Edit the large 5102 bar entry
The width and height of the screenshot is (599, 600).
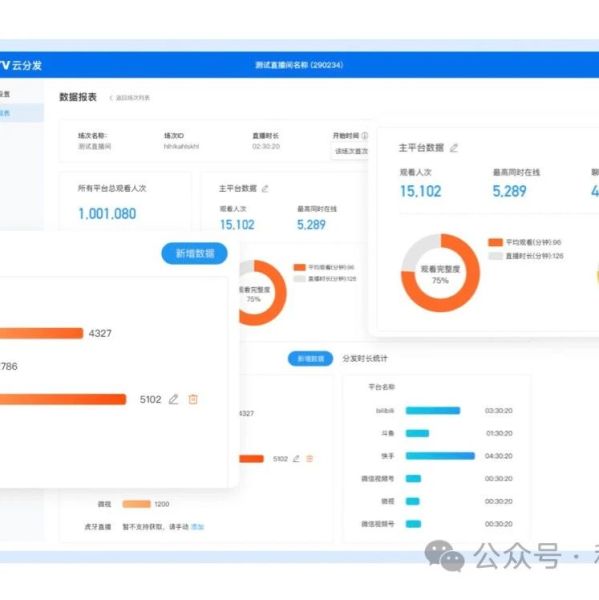pyautogui.click(x=173, y=399)
